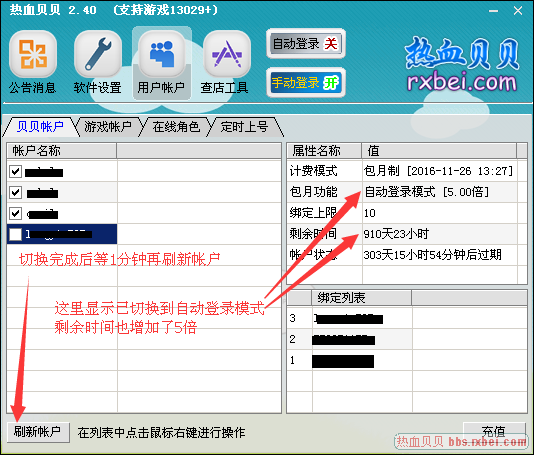Check the highlighted fourth account checkbox
The image size is (534, 455).
coord(15,234)
